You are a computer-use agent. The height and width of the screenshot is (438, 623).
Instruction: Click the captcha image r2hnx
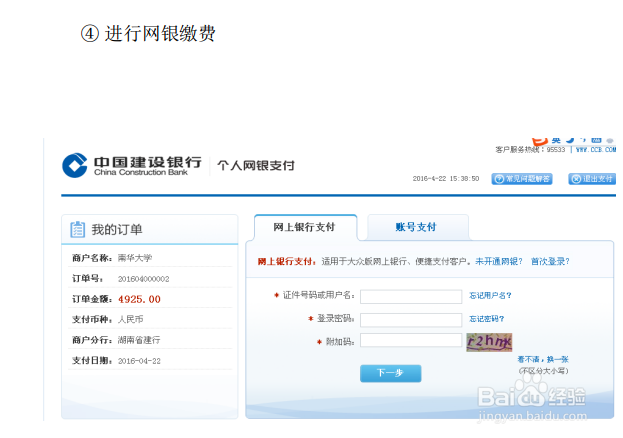coord(489,342)
